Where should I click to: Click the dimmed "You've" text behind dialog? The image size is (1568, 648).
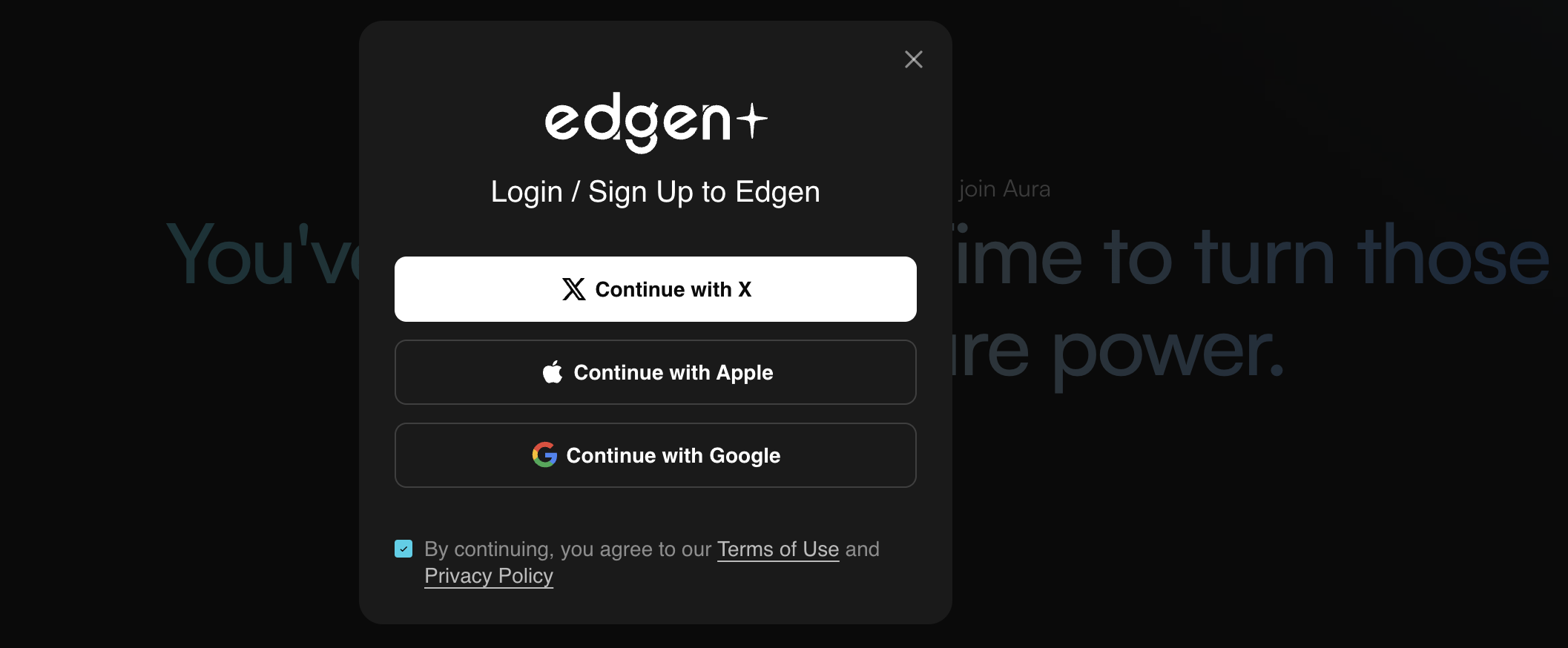tap(263, 255)
